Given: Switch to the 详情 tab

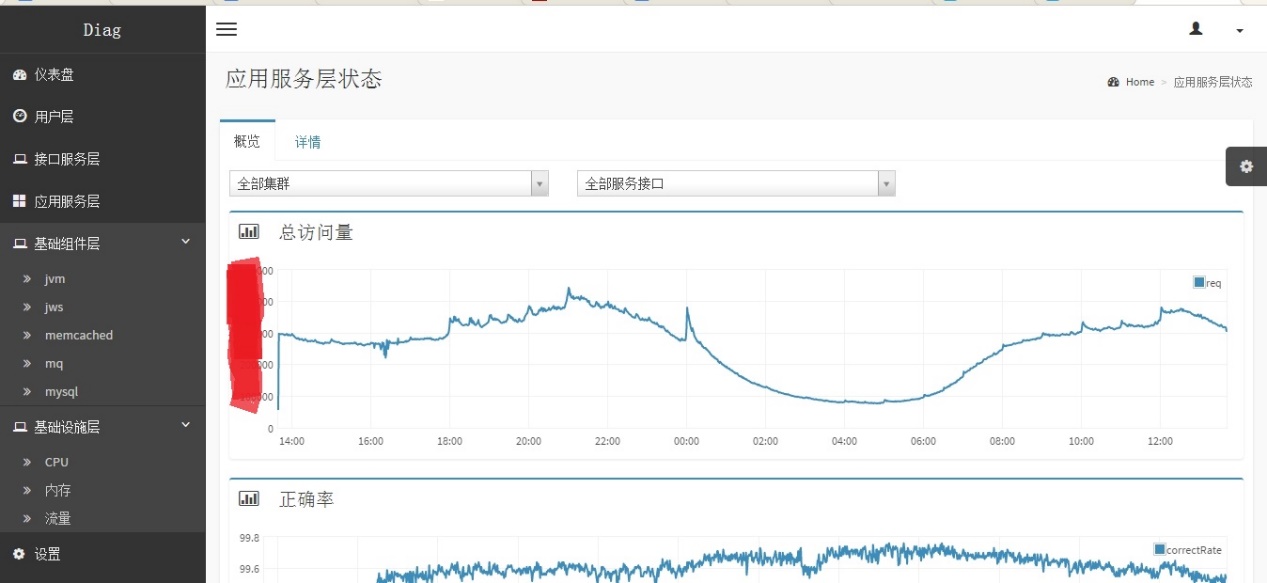Looking at the screenshot, I should tap(308, 142).
